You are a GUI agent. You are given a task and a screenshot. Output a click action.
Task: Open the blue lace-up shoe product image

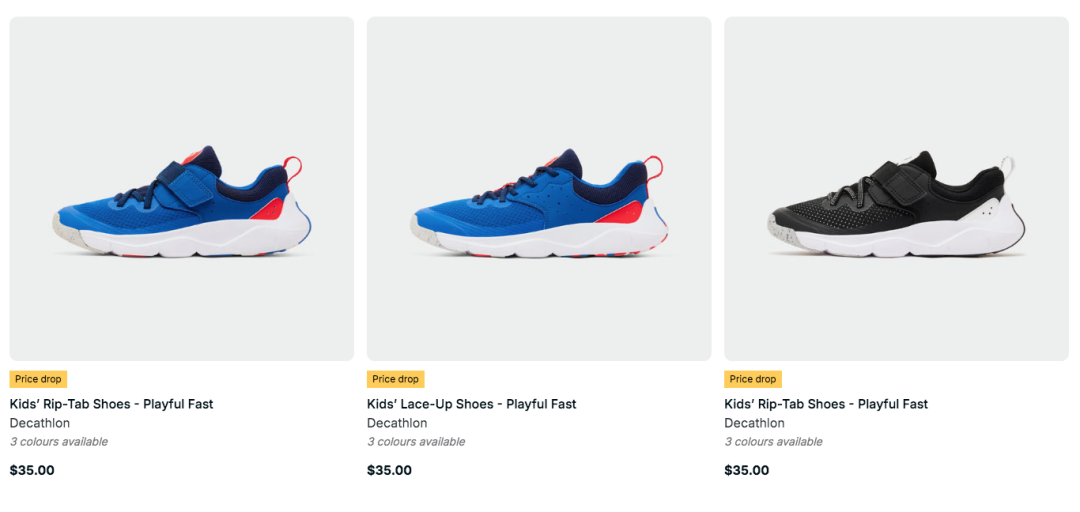(539, 189)
